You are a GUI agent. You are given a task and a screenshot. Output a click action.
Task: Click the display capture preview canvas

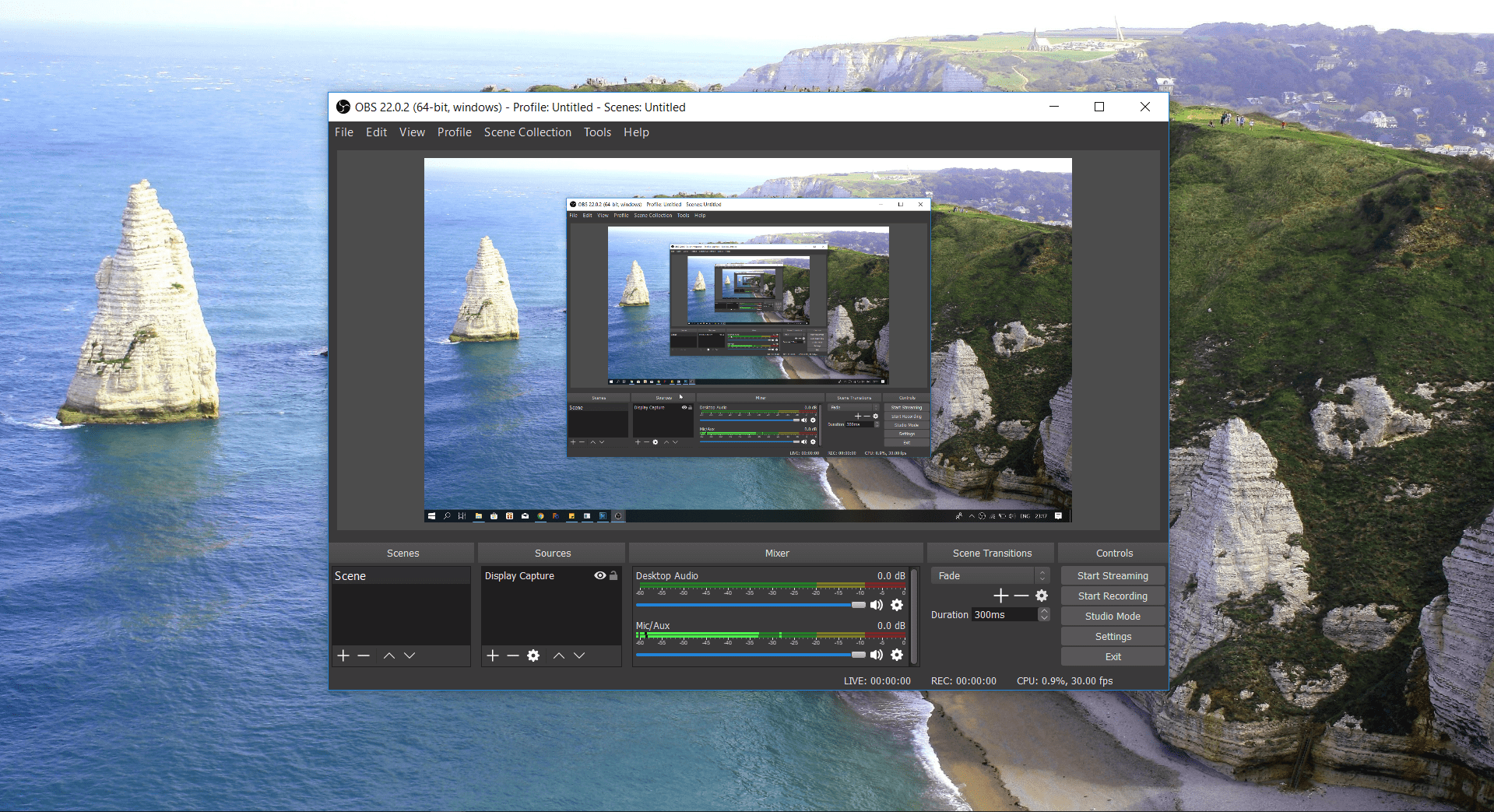748,340
